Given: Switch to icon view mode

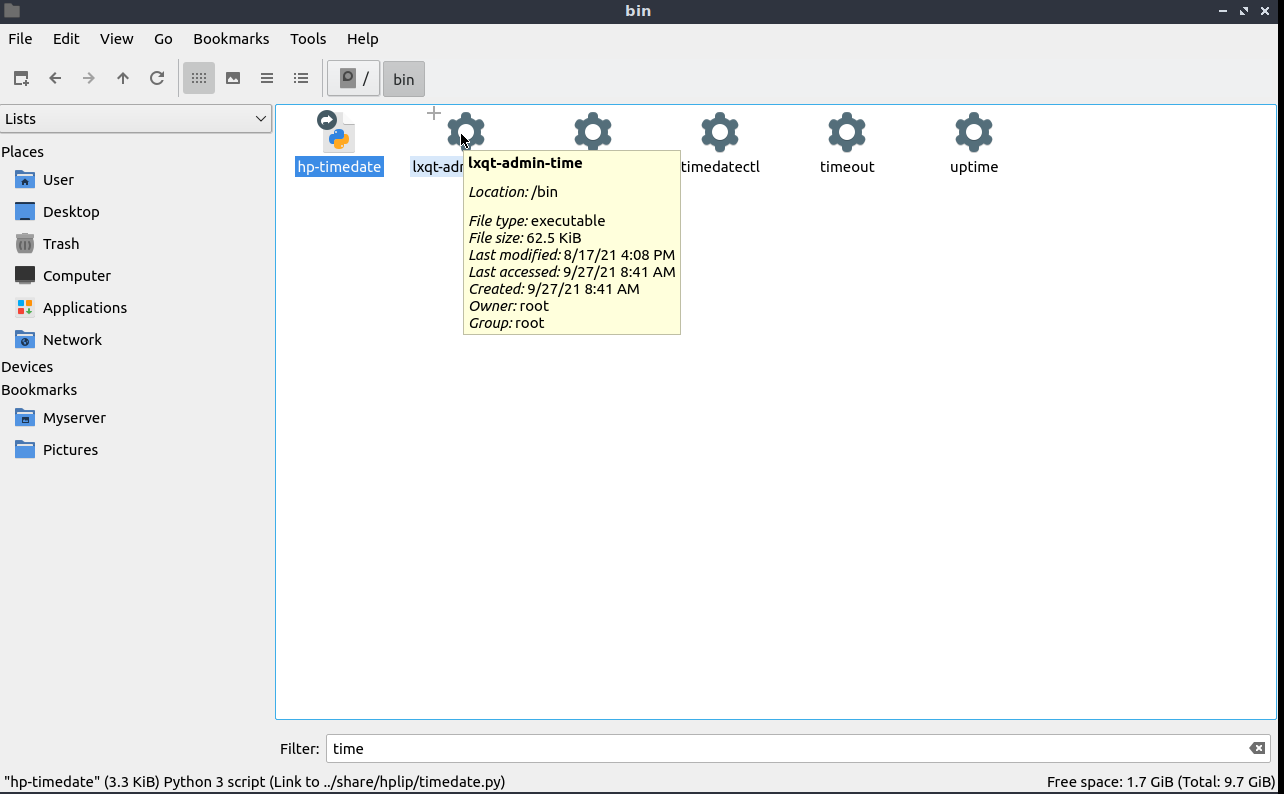Looking at the screenshot, I should tap(199, 78).
